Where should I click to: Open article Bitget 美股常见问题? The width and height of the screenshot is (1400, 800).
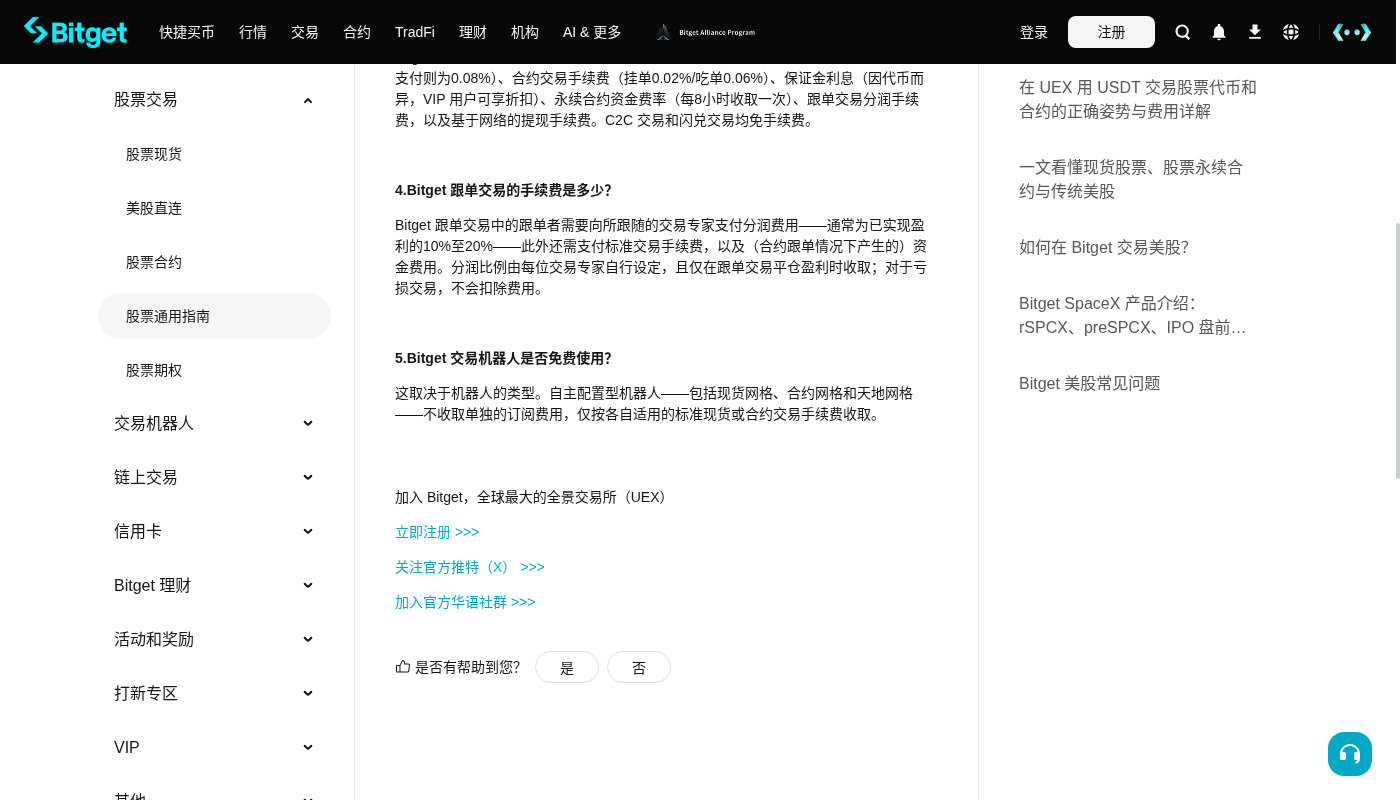click(1090, 383)
